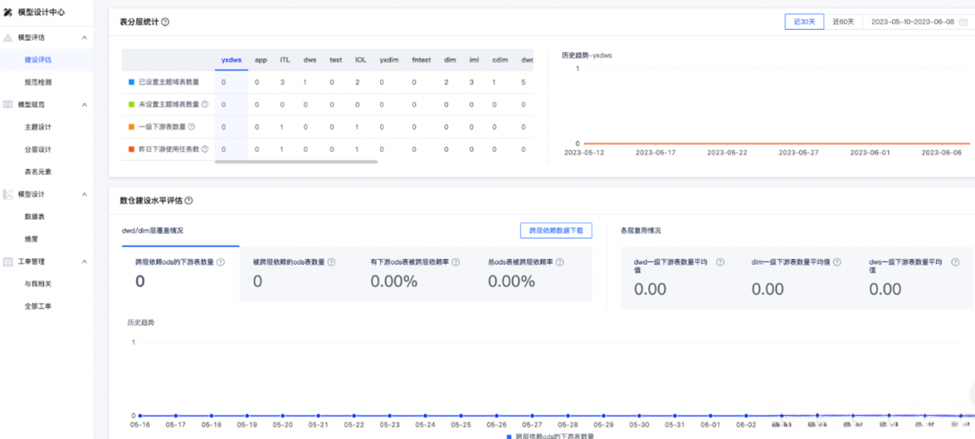Open the 规范检测 menu item
The image size is (975, 439).
38,82
